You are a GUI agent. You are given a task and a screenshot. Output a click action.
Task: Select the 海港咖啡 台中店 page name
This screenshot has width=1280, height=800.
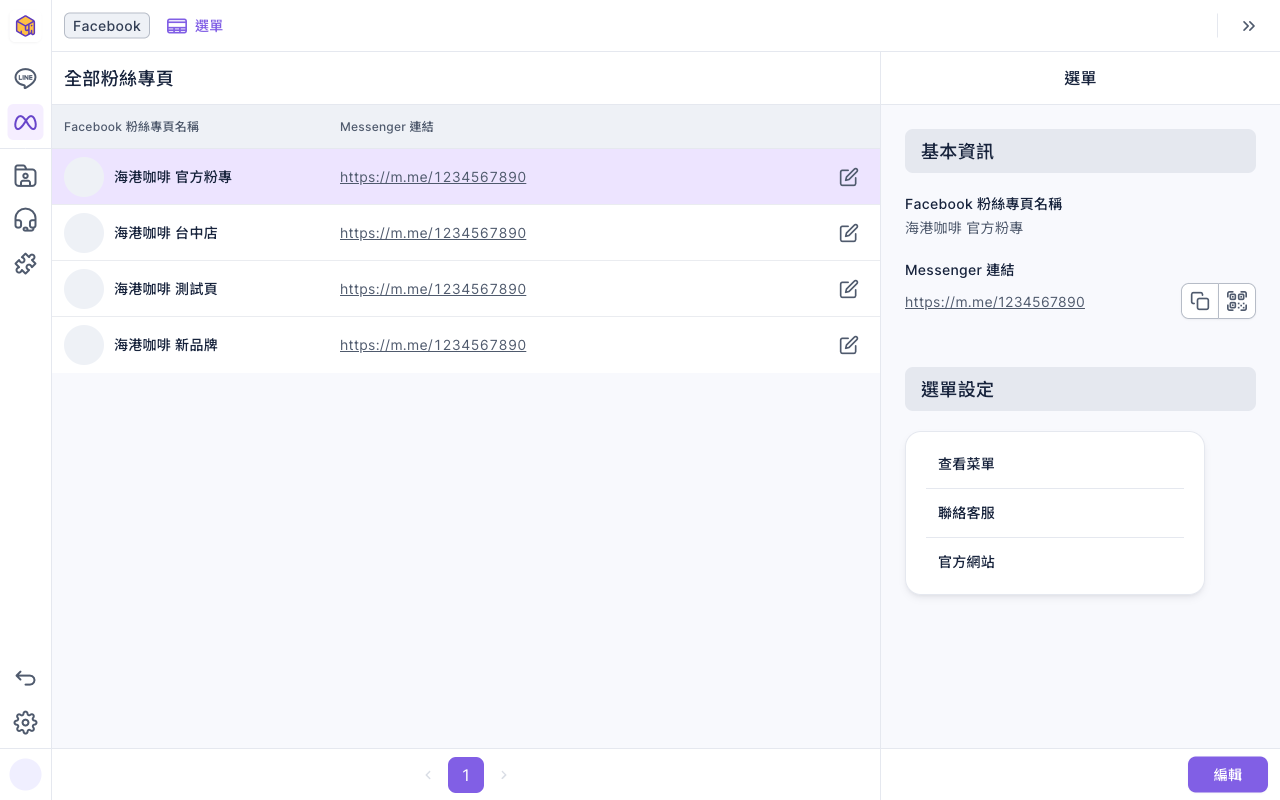pyautogui.click(x=166, y=233)
